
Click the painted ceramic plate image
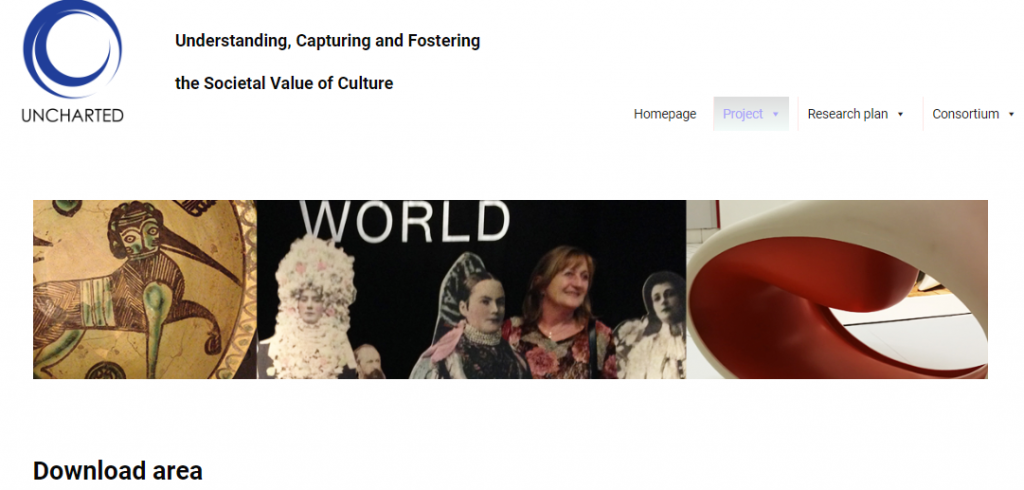(145, 289)
